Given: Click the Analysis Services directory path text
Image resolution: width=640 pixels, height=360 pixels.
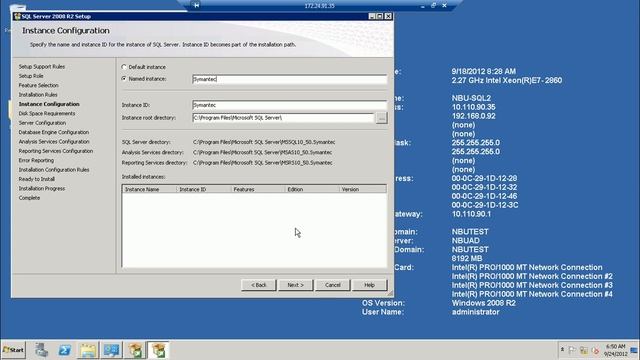Looking at the screenshot, I should pyautogui.click(x=262, y=152).
